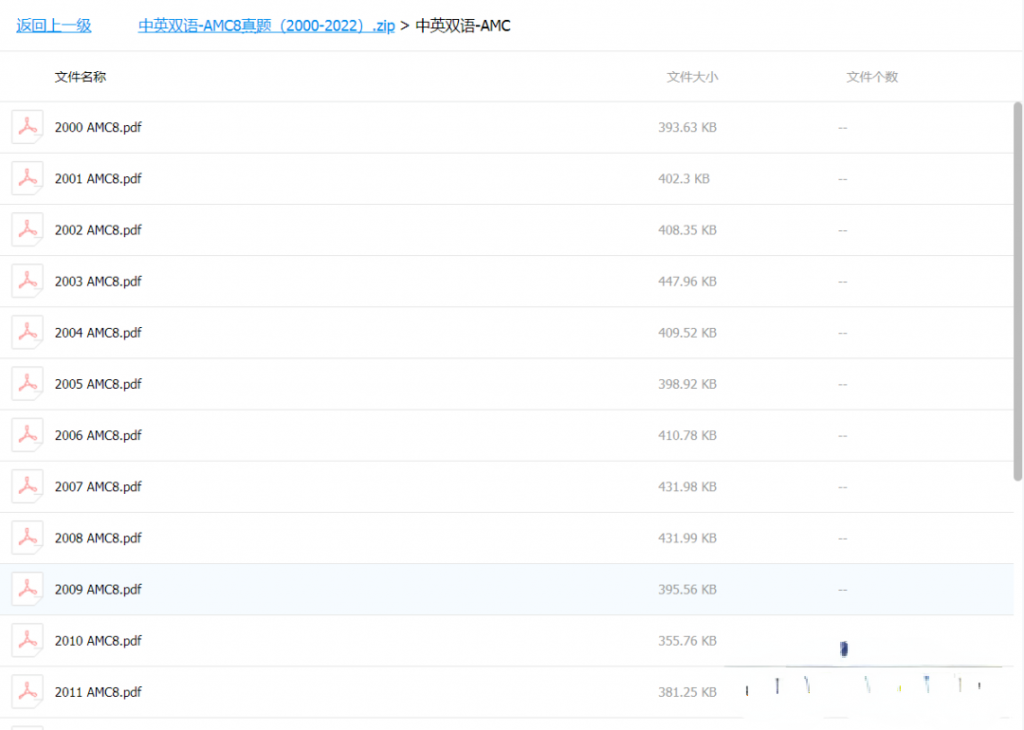The height and width of the screenshot is (730, 1024).
Task: Click the PDF icon for 2007 AMC8.pdf
Action: pos(27,486)
